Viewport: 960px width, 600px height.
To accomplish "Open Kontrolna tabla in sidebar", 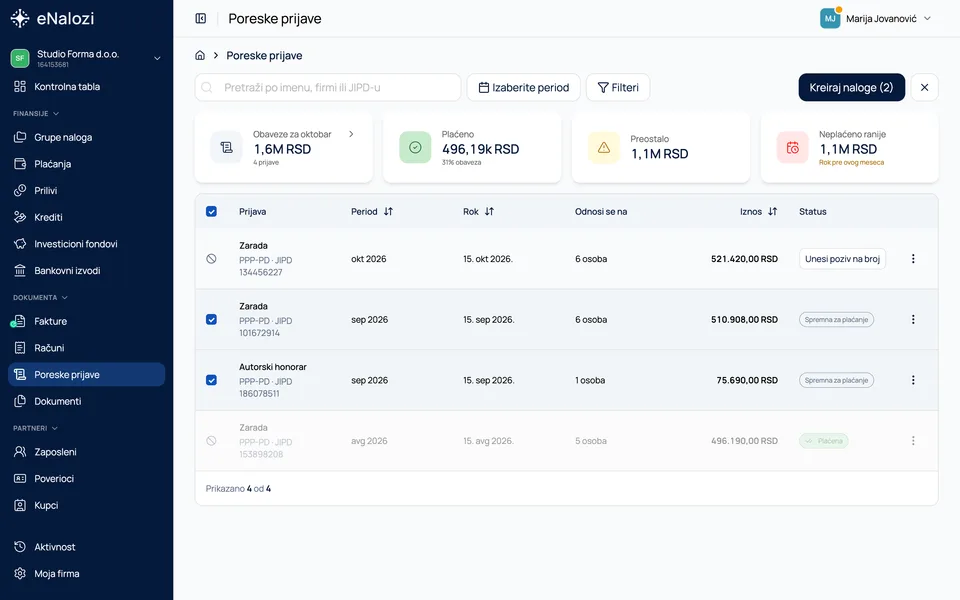I will pyautogui.click(x=86, y=87).
